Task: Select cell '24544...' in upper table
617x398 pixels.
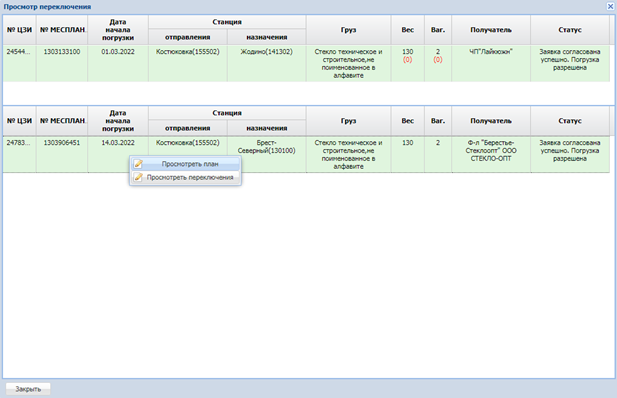Action: click(x=19, y=63)
